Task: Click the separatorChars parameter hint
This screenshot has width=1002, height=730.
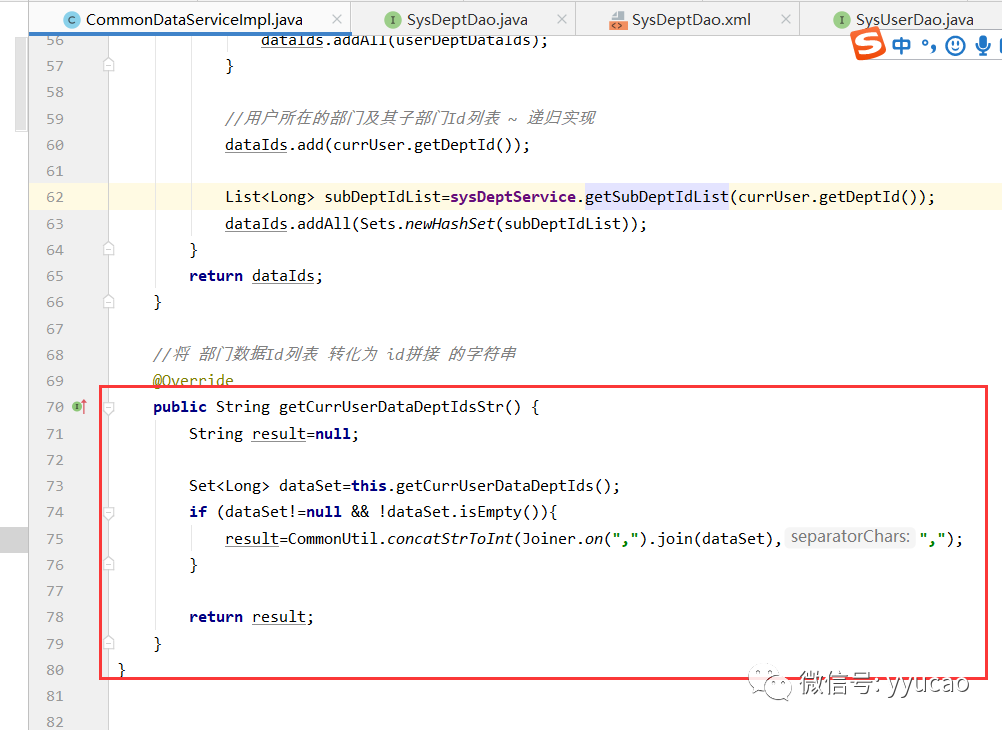Action: pos(850,538)
